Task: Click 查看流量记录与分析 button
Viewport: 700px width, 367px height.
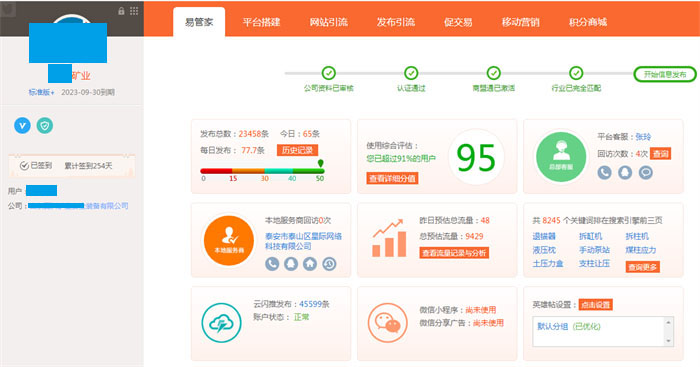Action: (x=454, y=253)
